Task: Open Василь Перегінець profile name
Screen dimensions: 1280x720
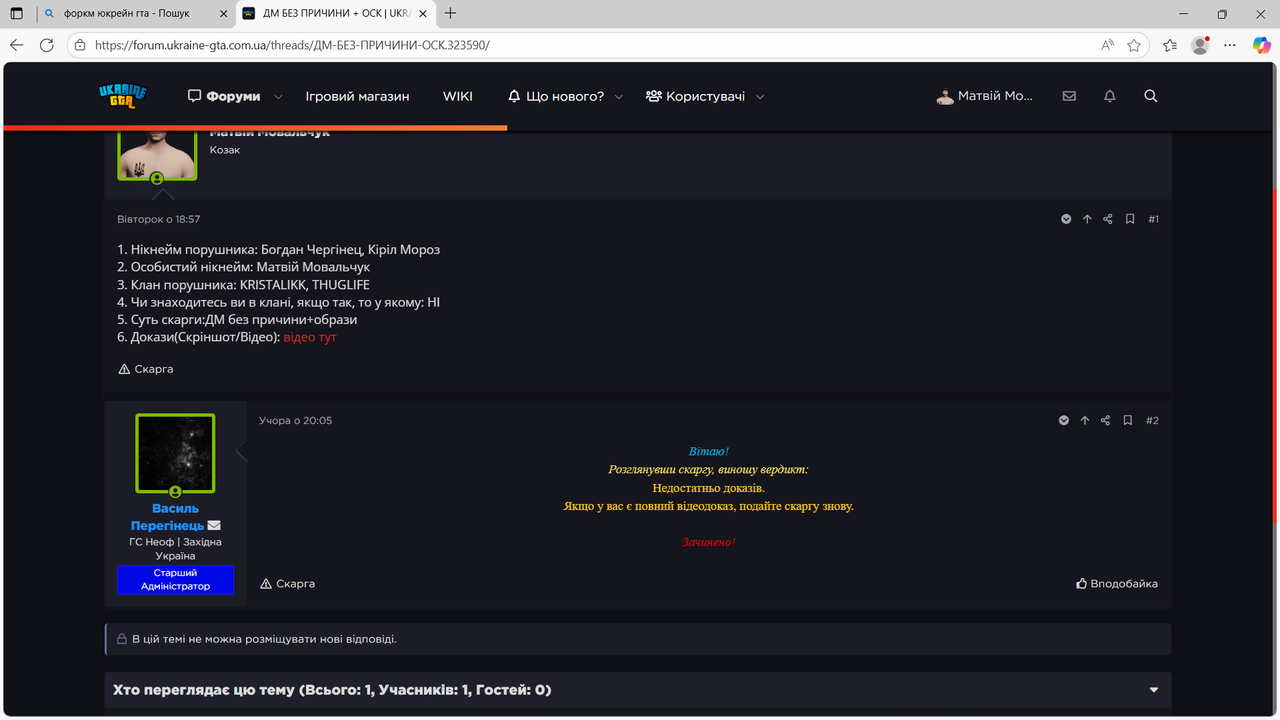Action: (168, 517)
